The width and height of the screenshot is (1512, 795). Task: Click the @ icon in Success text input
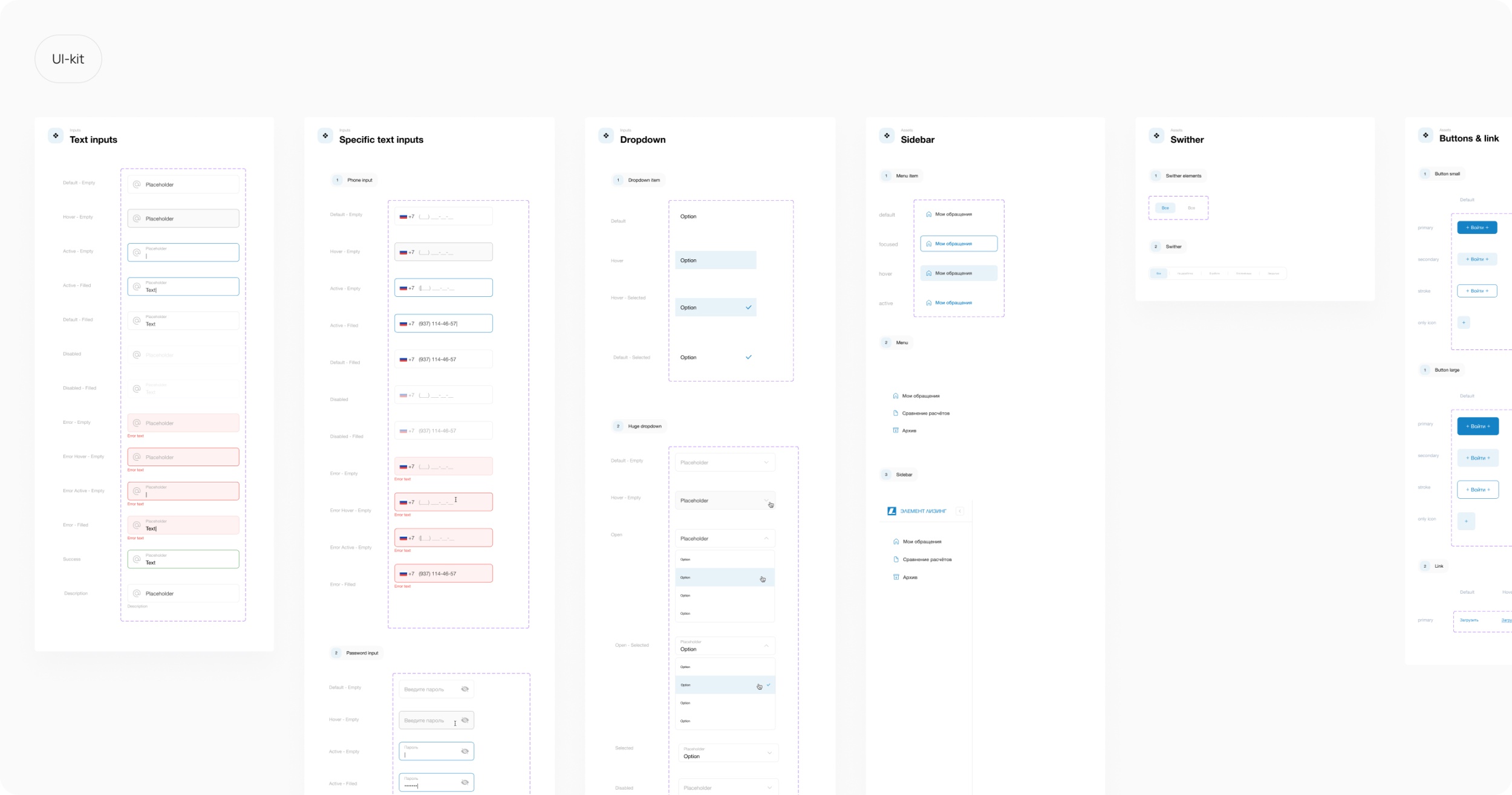(137, 559)
